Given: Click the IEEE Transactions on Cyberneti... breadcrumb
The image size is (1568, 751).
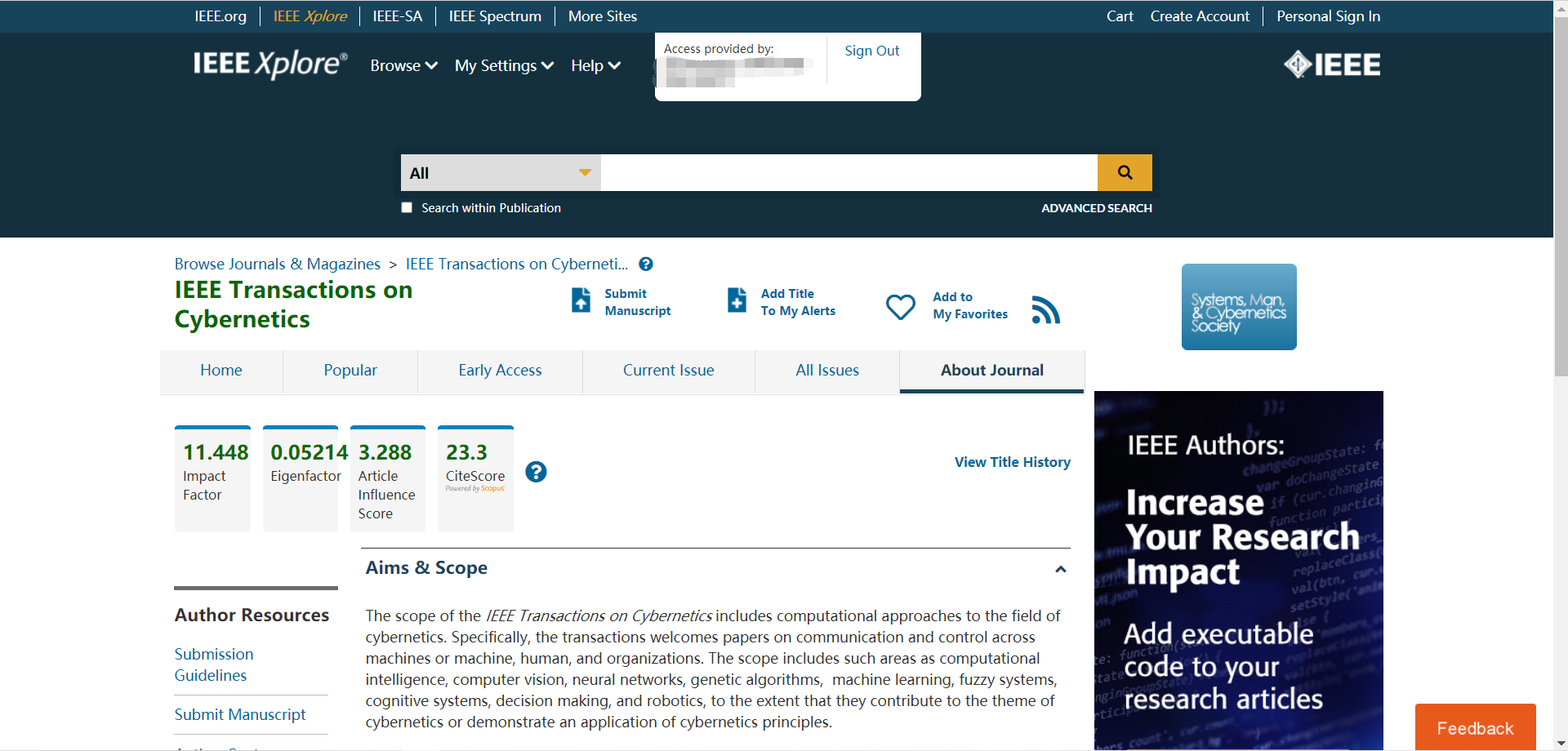Looking at the screenshot, I should click(x=517, y=264).
